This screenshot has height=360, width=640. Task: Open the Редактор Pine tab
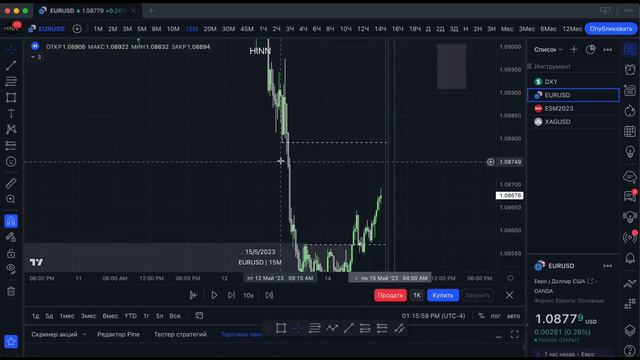(x=118, y=334)
